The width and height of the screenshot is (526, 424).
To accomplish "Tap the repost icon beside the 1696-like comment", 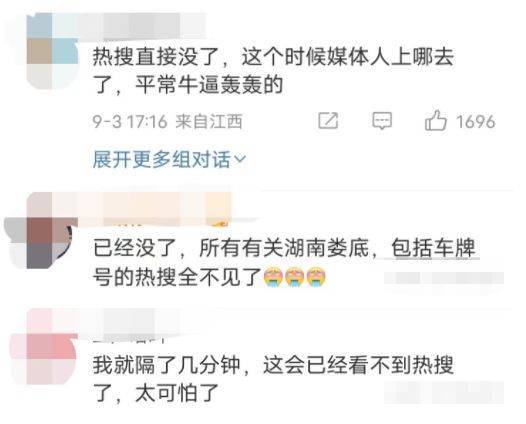I will [x=328, y=121].
